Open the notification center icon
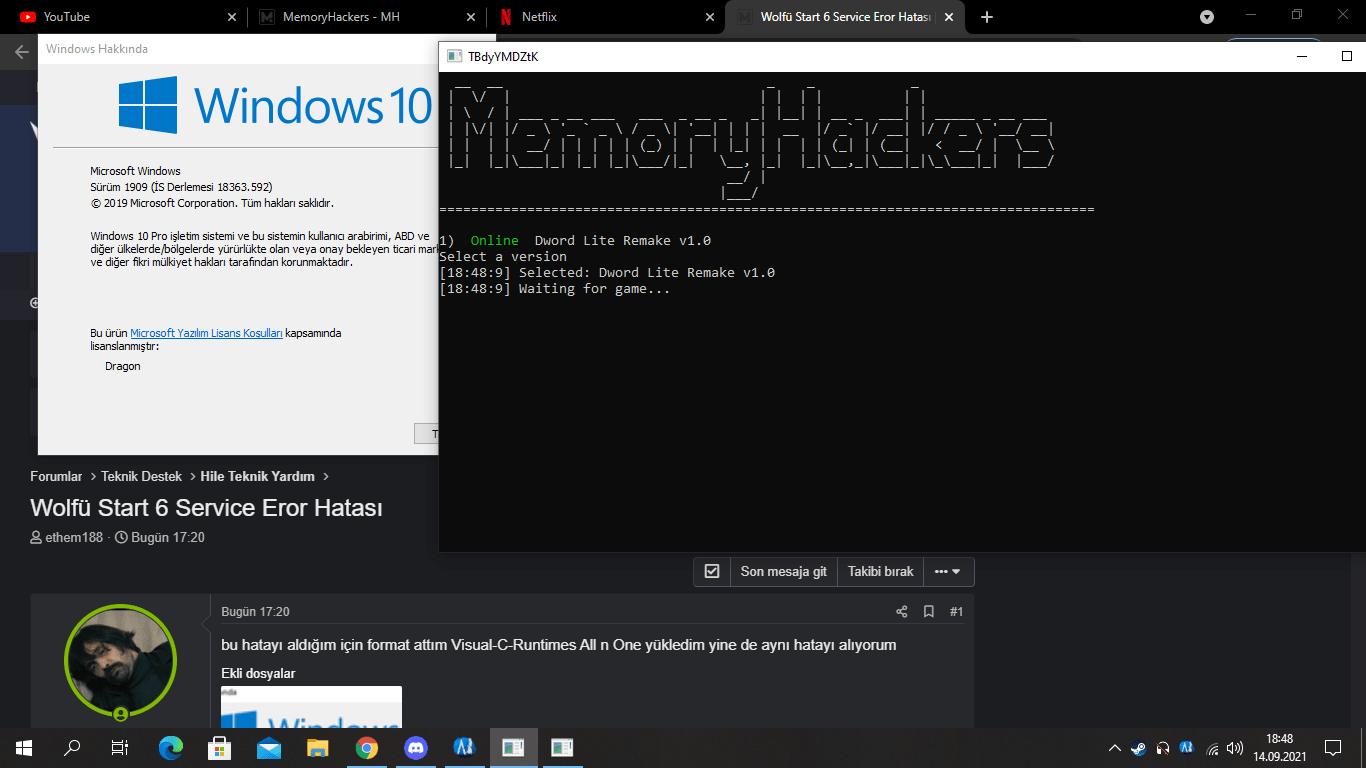Viewport: 1366px width, 768px height. (x=1333, y=747)
